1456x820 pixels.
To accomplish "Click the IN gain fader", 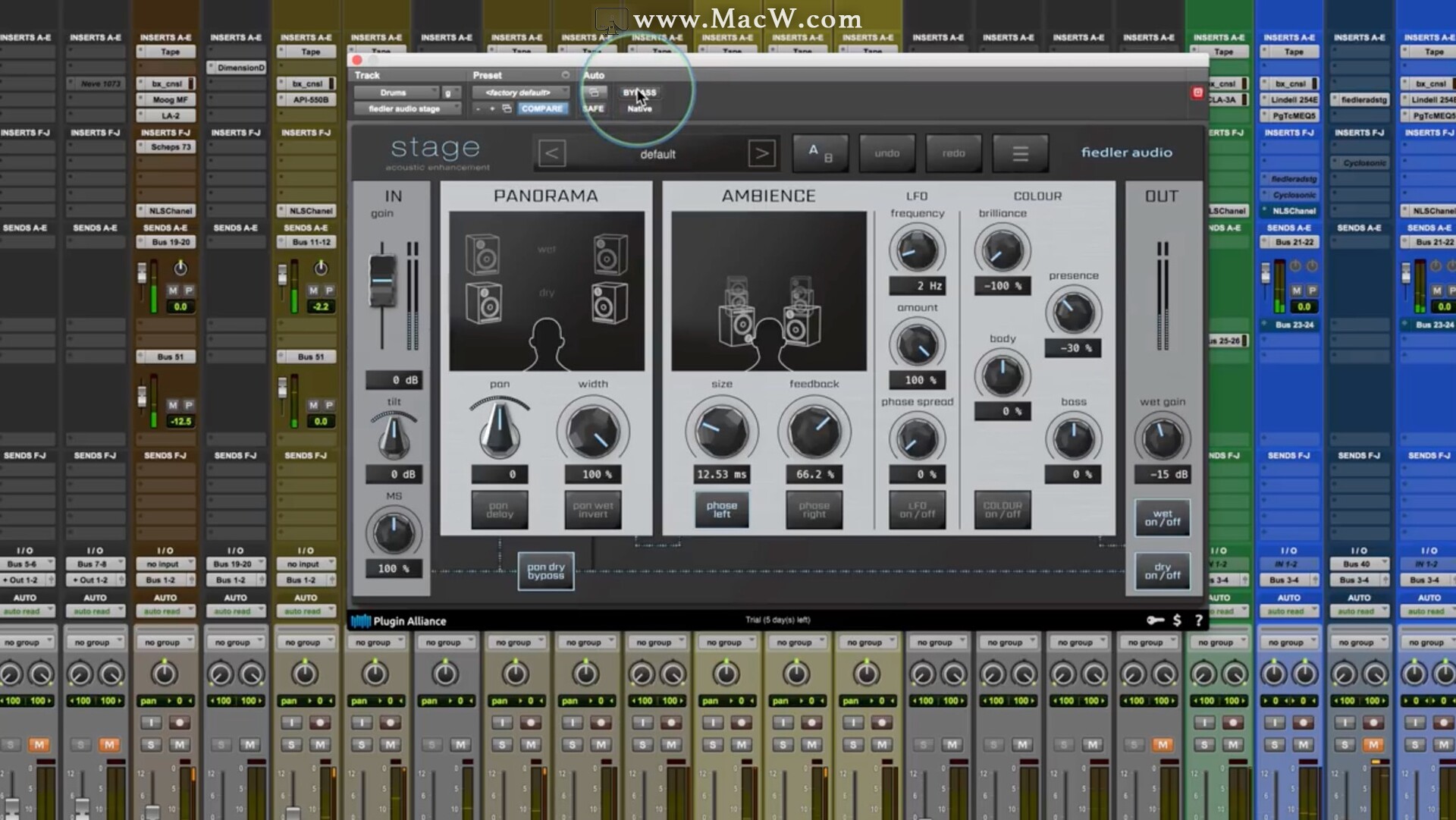I will tap(382, 281).
